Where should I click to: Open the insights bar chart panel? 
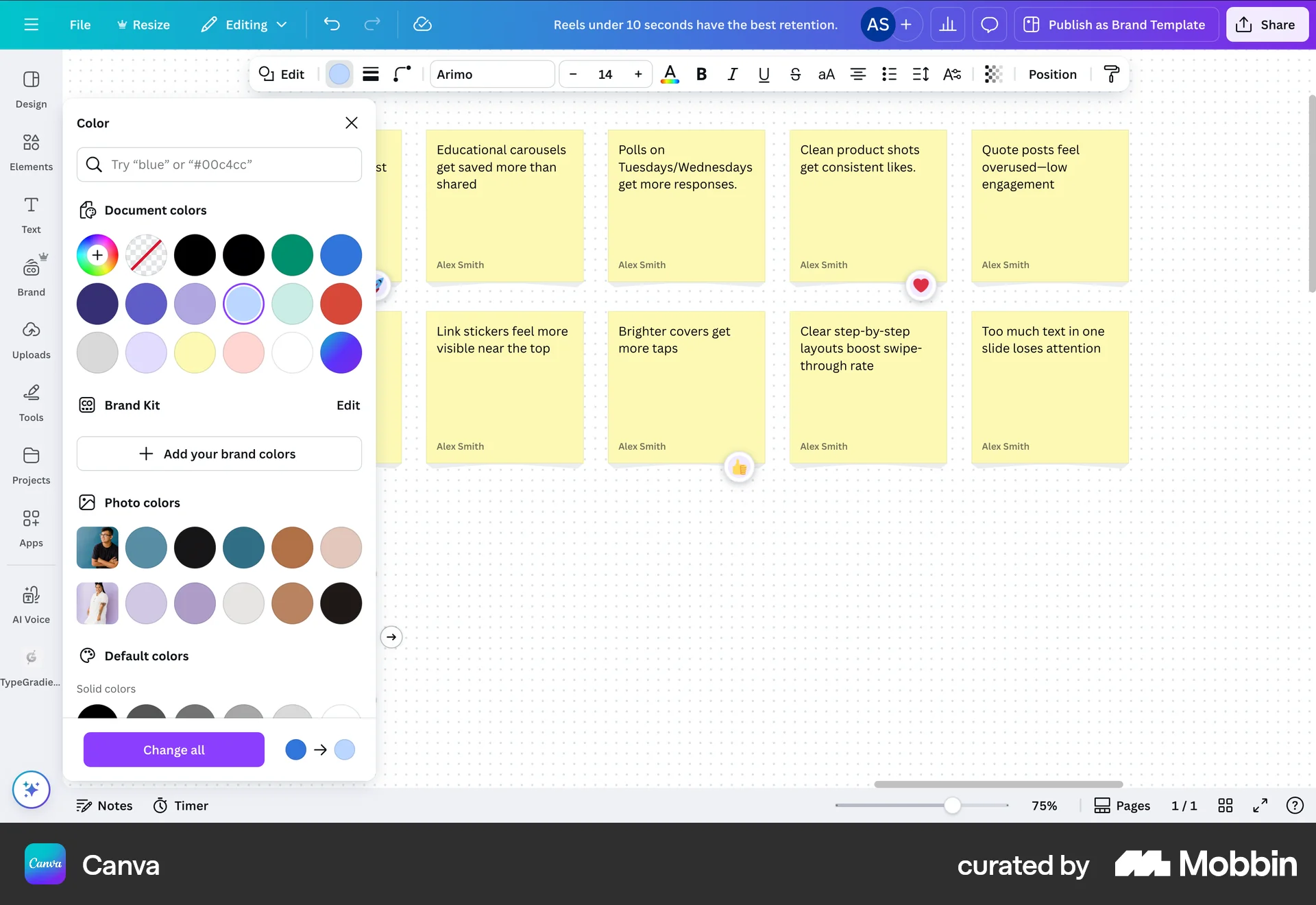[947, 24]
